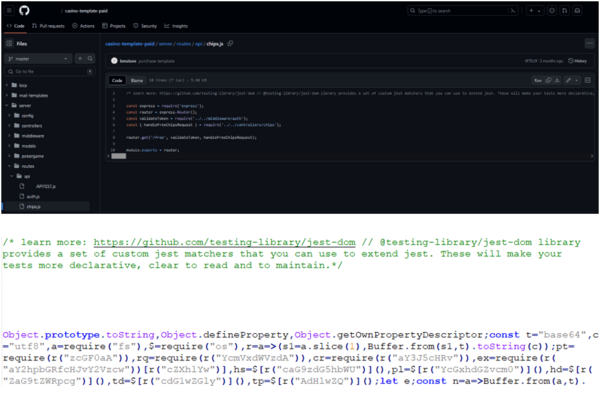
Task: Open the routes breadcrumb link
Action: pyautogui.click(x=184, y=44)
